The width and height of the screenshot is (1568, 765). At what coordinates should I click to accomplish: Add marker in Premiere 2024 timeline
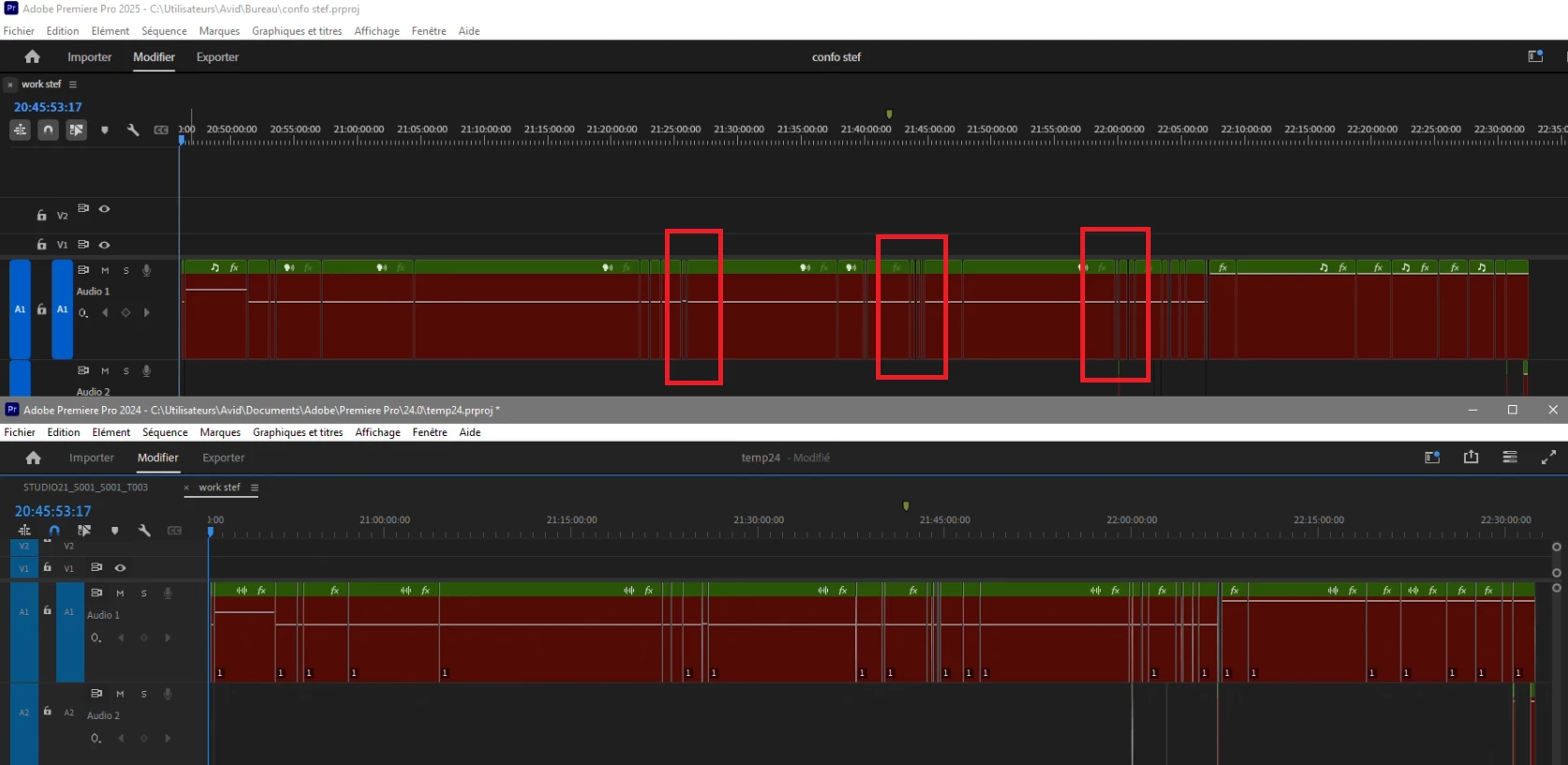[114, 531]
